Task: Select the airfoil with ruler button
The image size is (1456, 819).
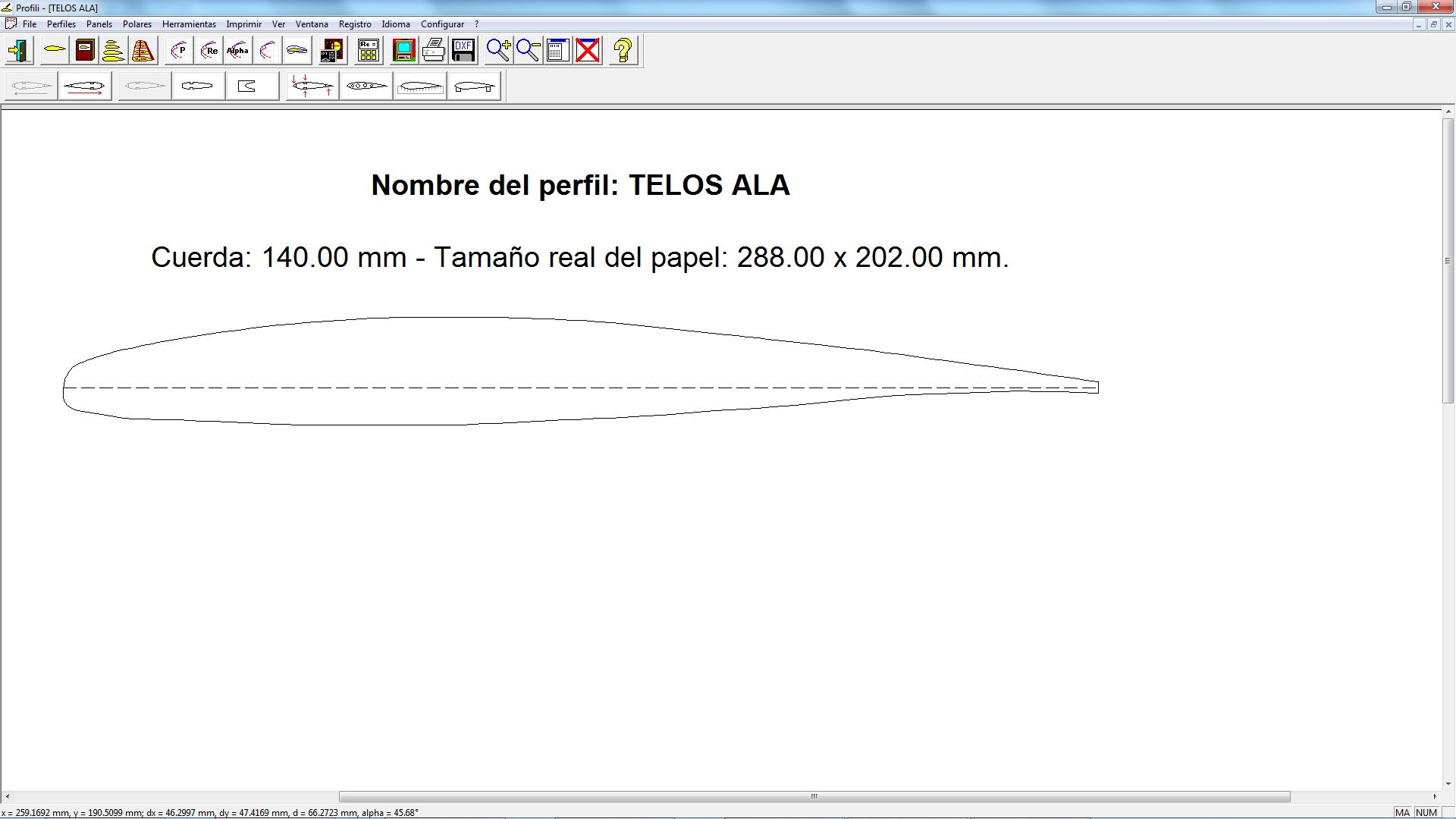Action: pos(420,86)
